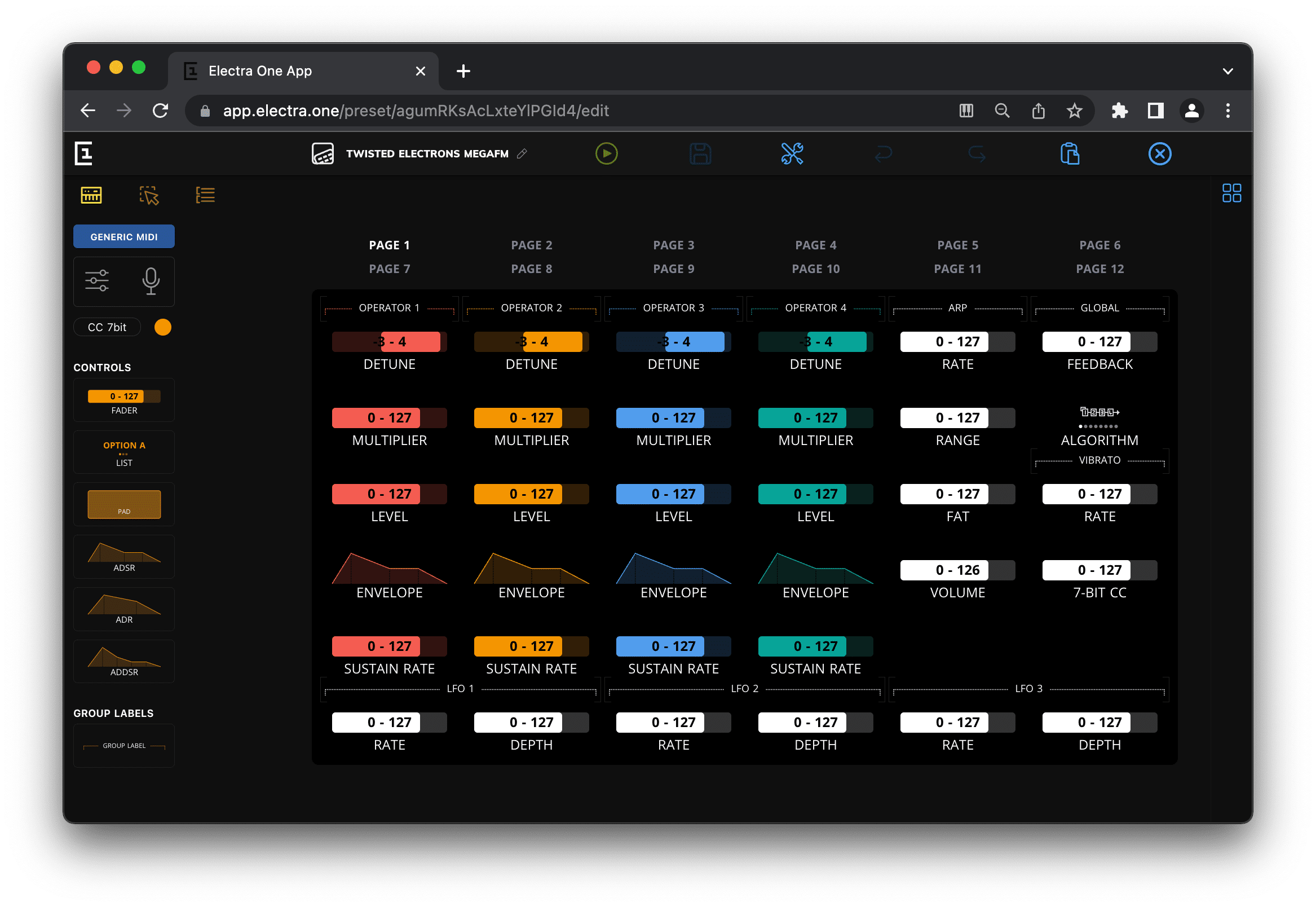
Task: Switch to PAGE 10 tab
Action: click(815, 269)
